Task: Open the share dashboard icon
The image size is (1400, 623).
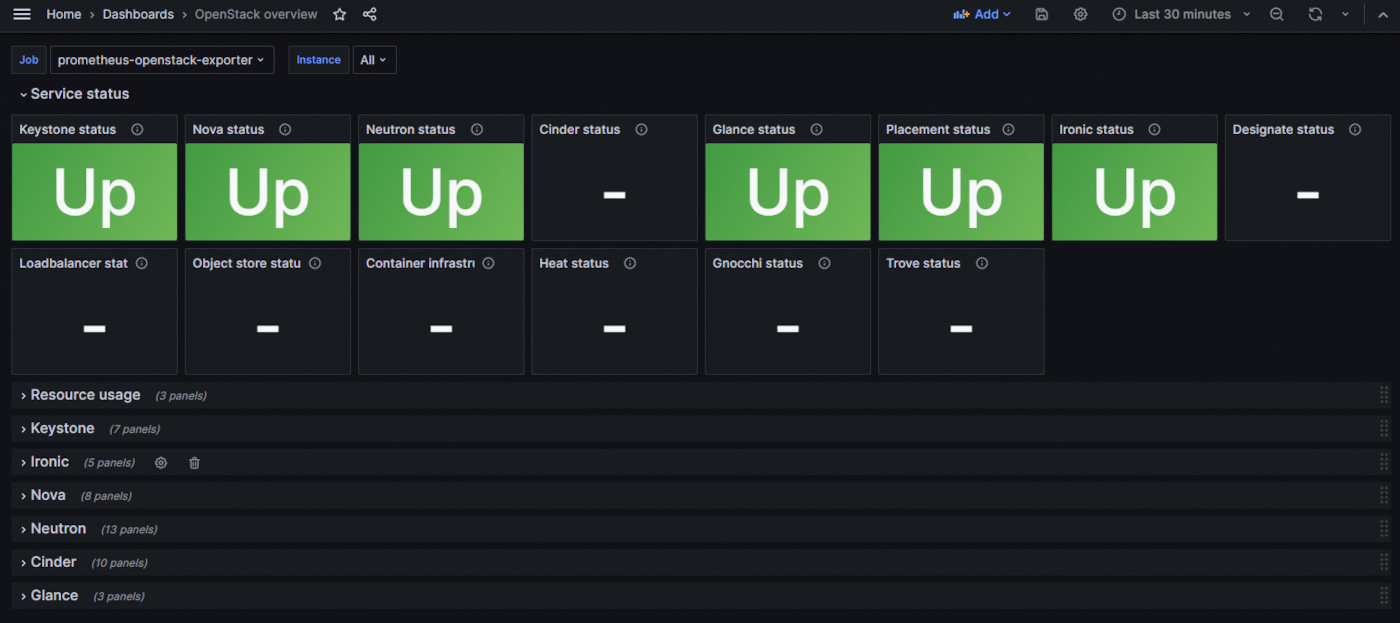Action: click(369, 14)
